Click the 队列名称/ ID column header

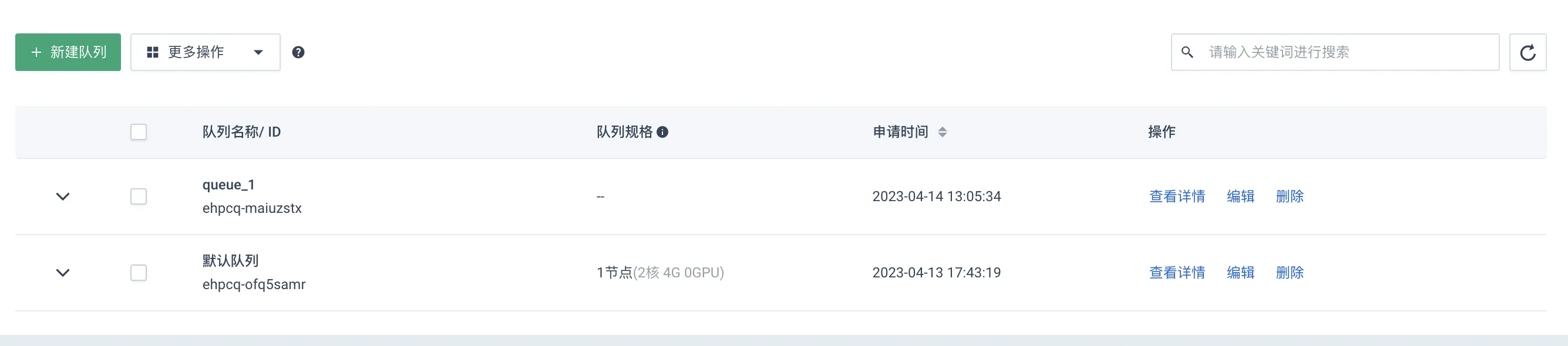coord(241,132)
